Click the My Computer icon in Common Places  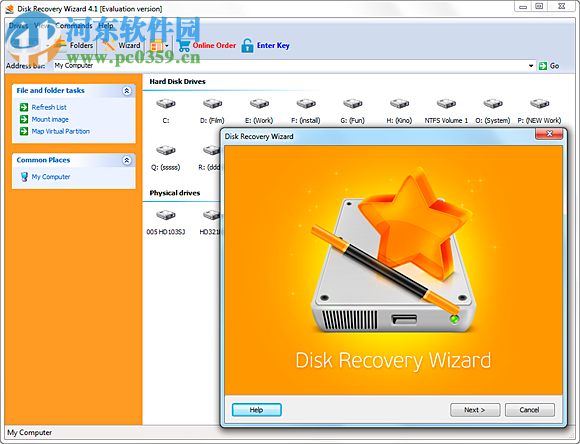[24, 177]
